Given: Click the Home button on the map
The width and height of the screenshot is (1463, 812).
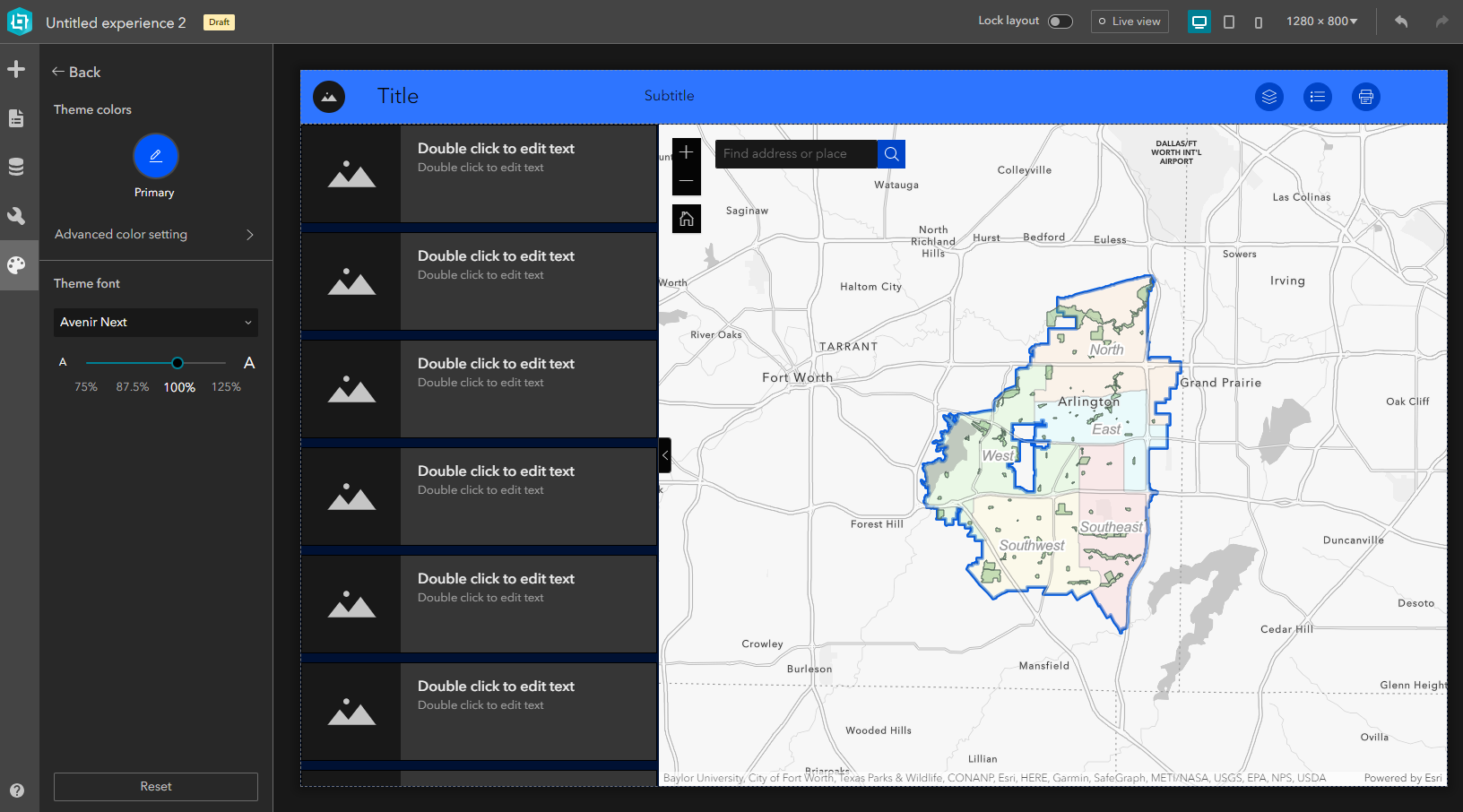Looking at the screenshot, I should click(x=687, y=218).
